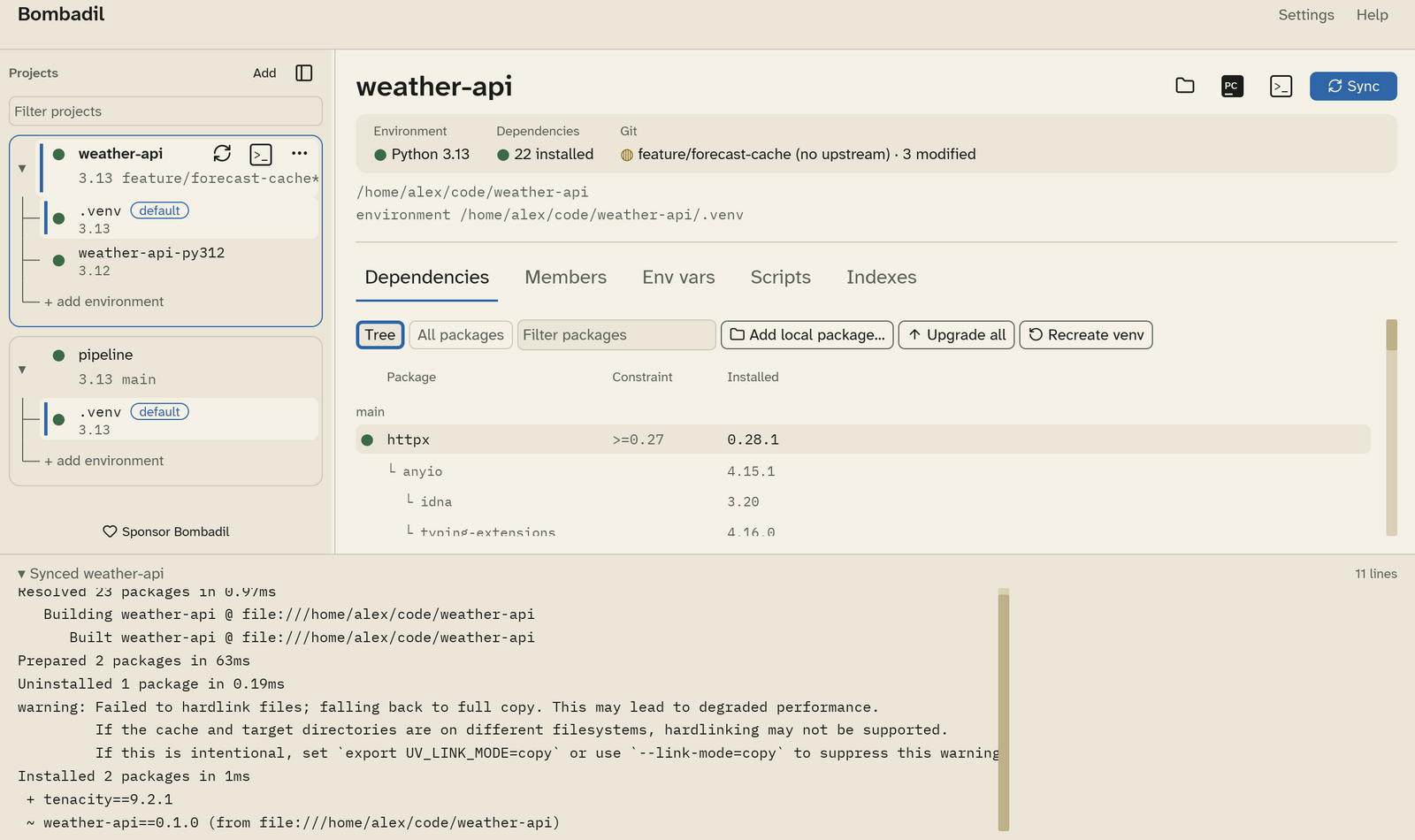Switch to Tree view

(x=380, y=335)
